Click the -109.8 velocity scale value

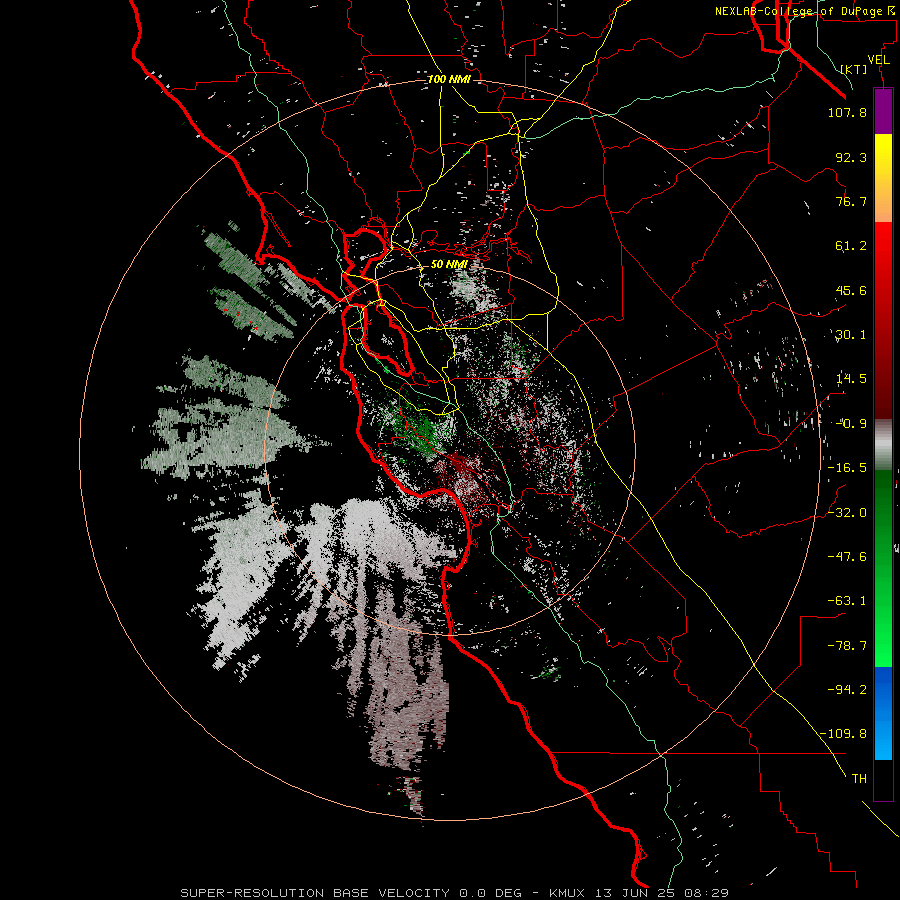click(843, 734)
